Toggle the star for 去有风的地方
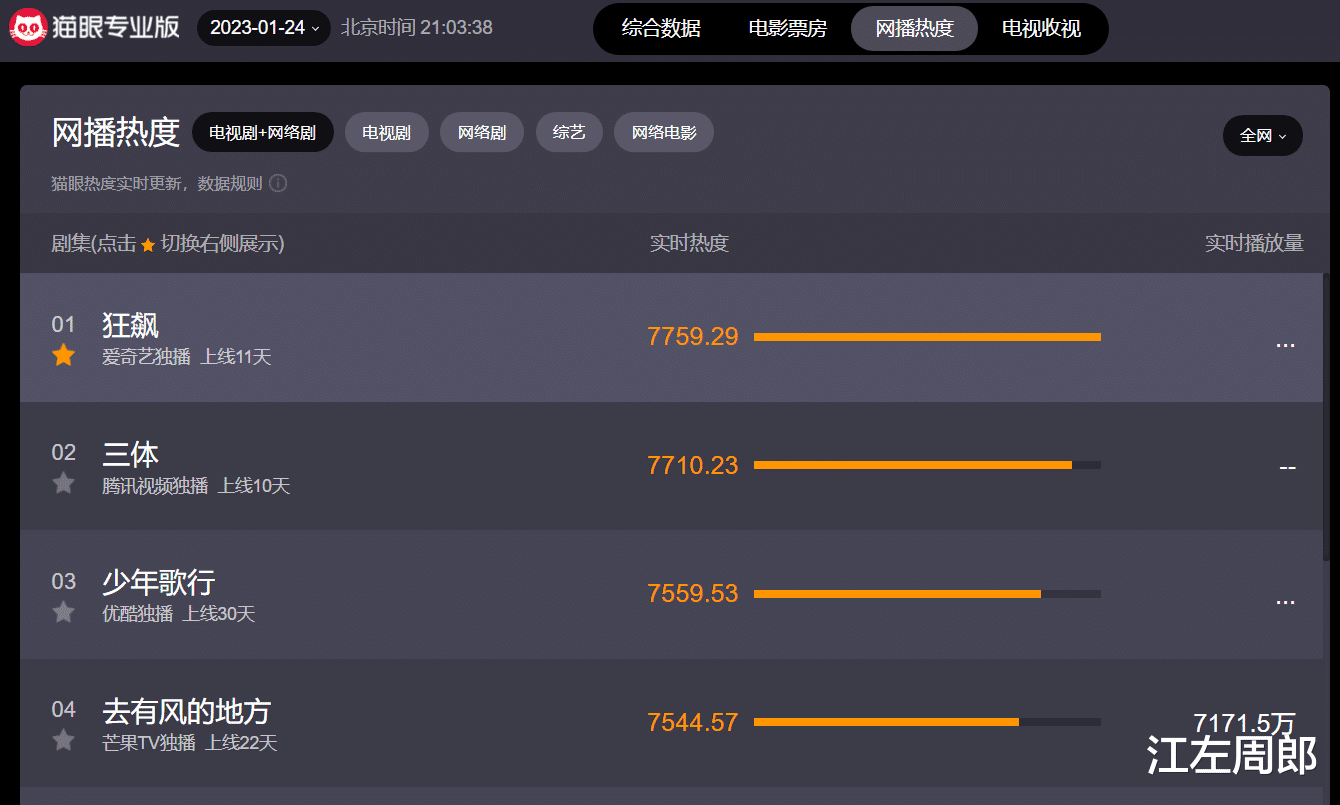This screenshot has height=805, width=1340. pyautogui.click(x=64, y=740)
